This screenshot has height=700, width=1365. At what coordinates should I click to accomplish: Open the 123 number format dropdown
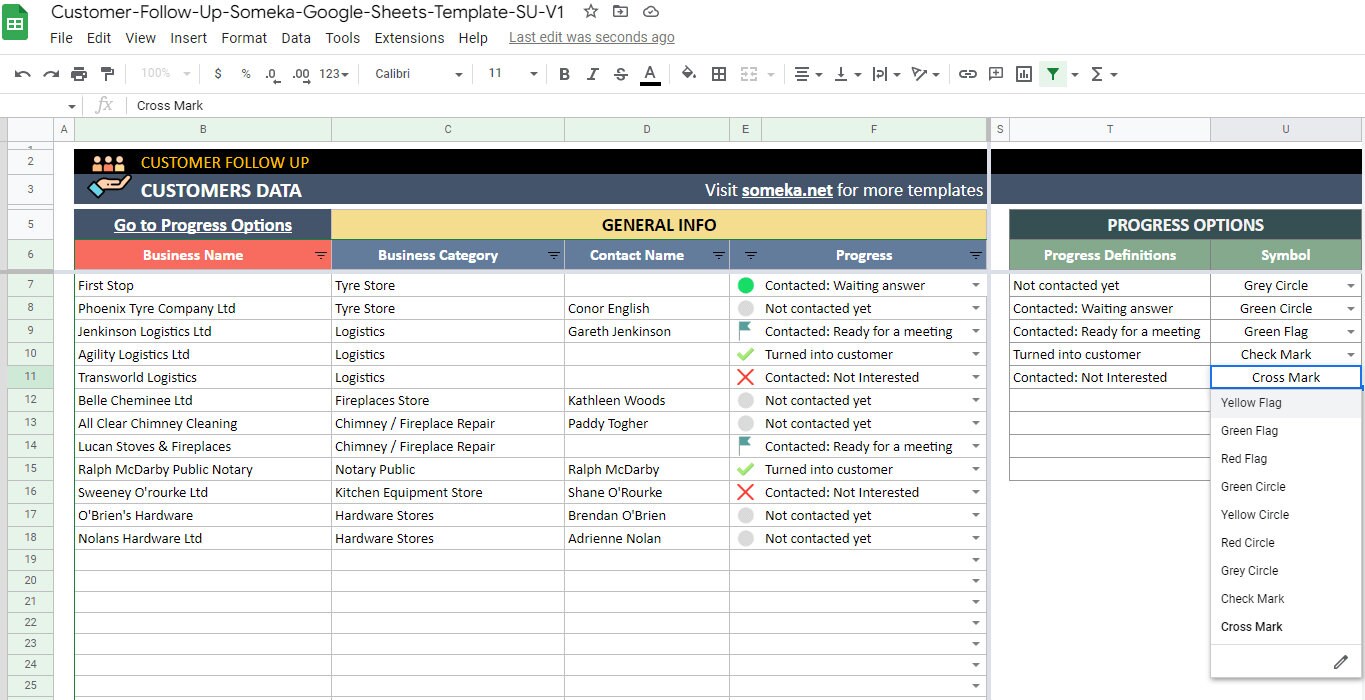[x=330, y=73]
